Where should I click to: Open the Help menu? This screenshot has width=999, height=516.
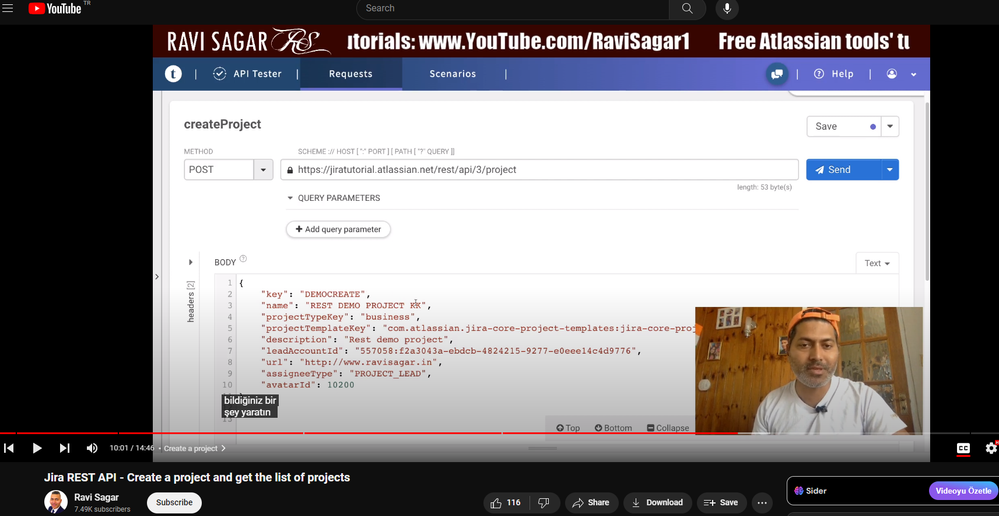tap(833, 74)
